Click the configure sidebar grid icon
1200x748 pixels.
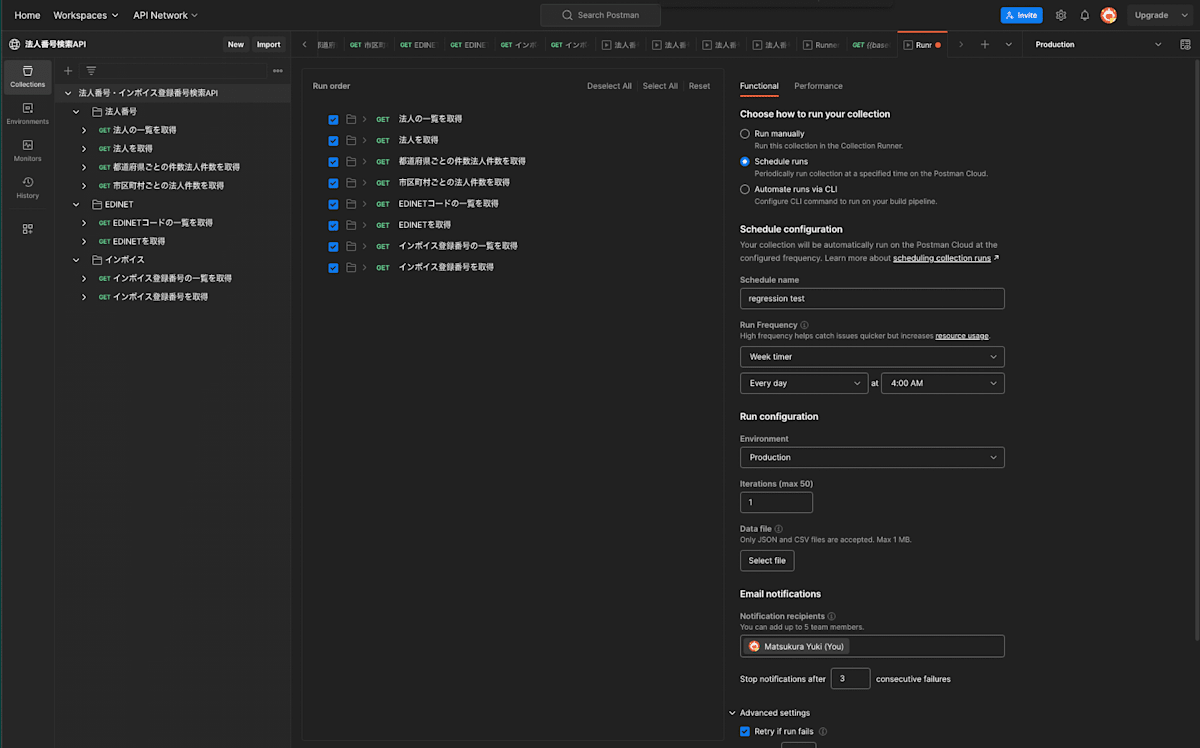tap(27, 229)
